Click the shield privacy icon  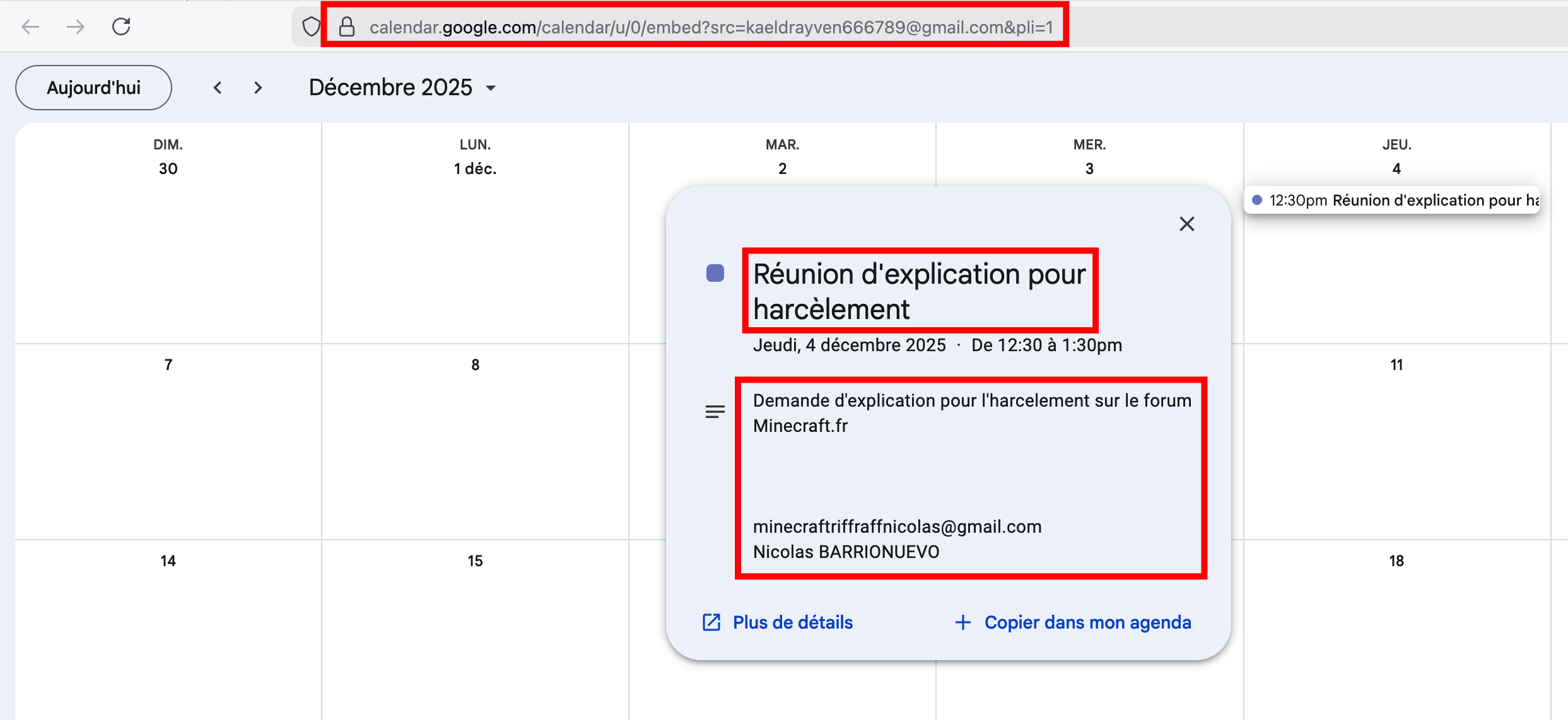pos(312,26)
